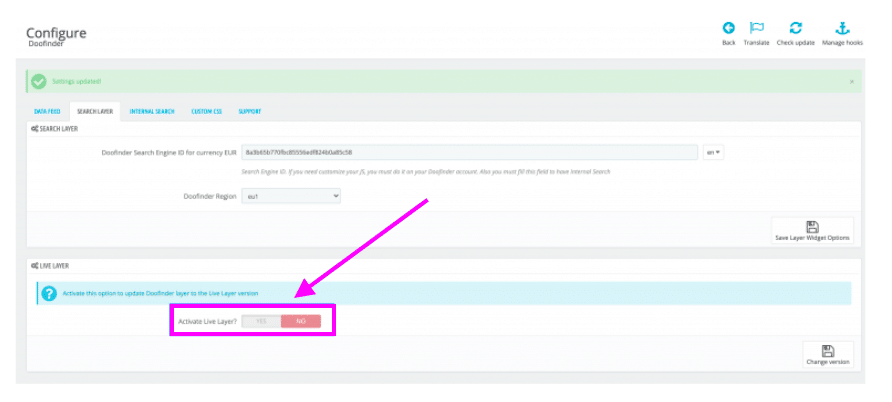Dismiss the Settings updated notification
This screenshot has width=892, height=402.
coord(852,82)
